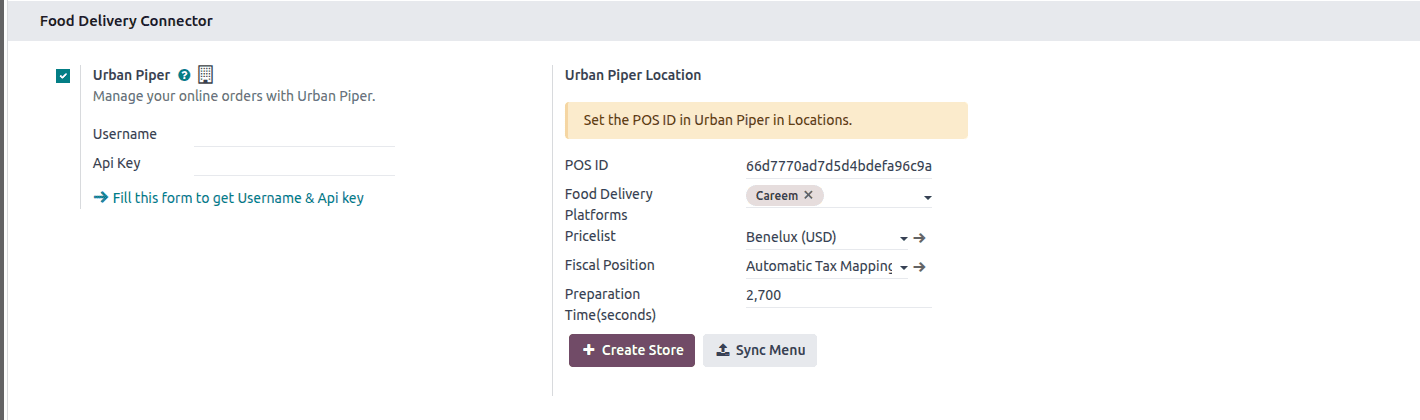The height and width of the screenshot is (420, 1420).
Task: Click the POS ID label
Action: [586, 165]
